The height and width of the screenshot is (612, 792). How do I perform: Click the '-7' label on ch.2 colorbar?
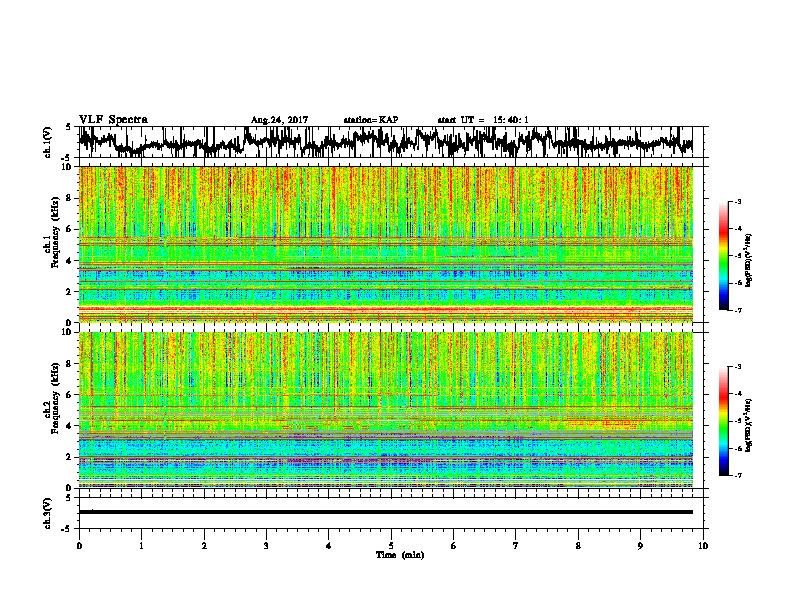[x=737, y=476]
